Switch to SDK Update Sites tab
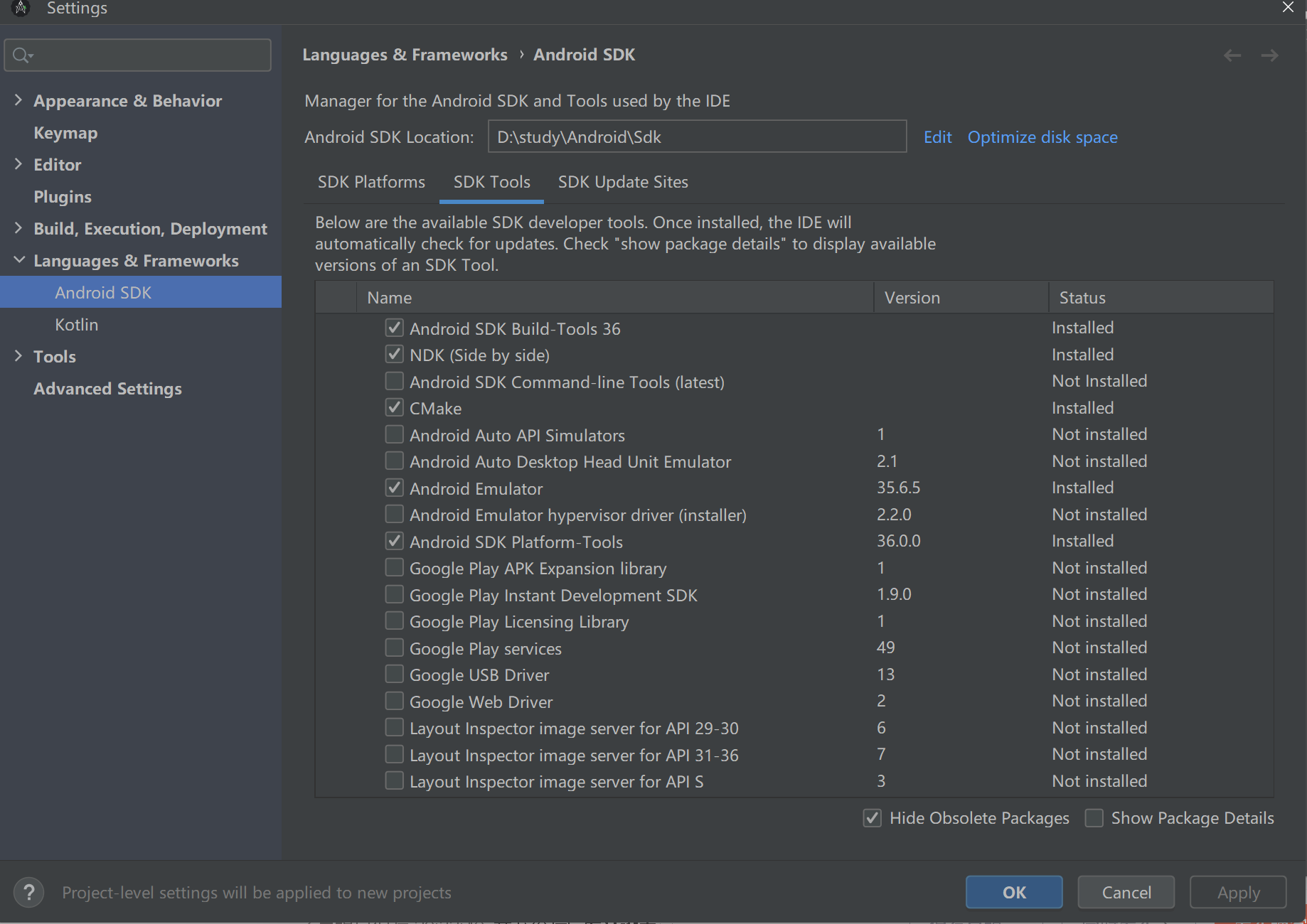The image size is (1307, 924). [623, 182]
